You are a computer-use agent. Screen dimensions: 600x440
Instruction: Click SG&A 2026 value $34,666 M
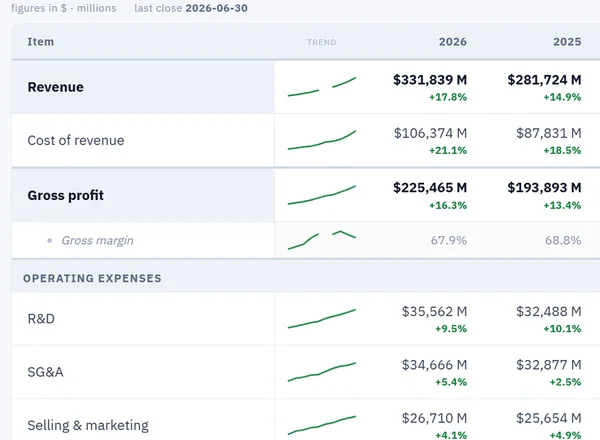tap(434, 365)
